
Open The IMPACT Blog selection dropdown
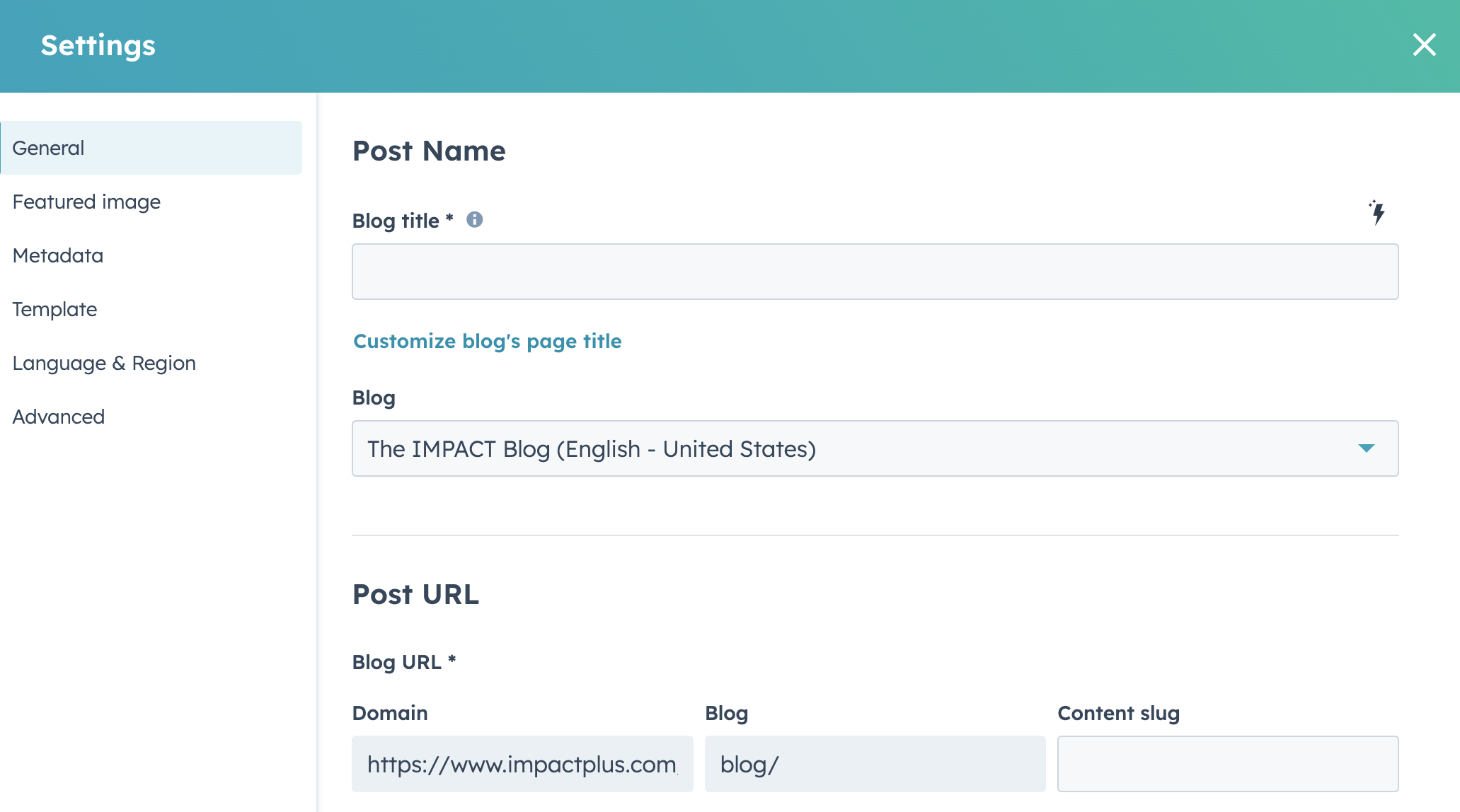[x=874, y=448]
